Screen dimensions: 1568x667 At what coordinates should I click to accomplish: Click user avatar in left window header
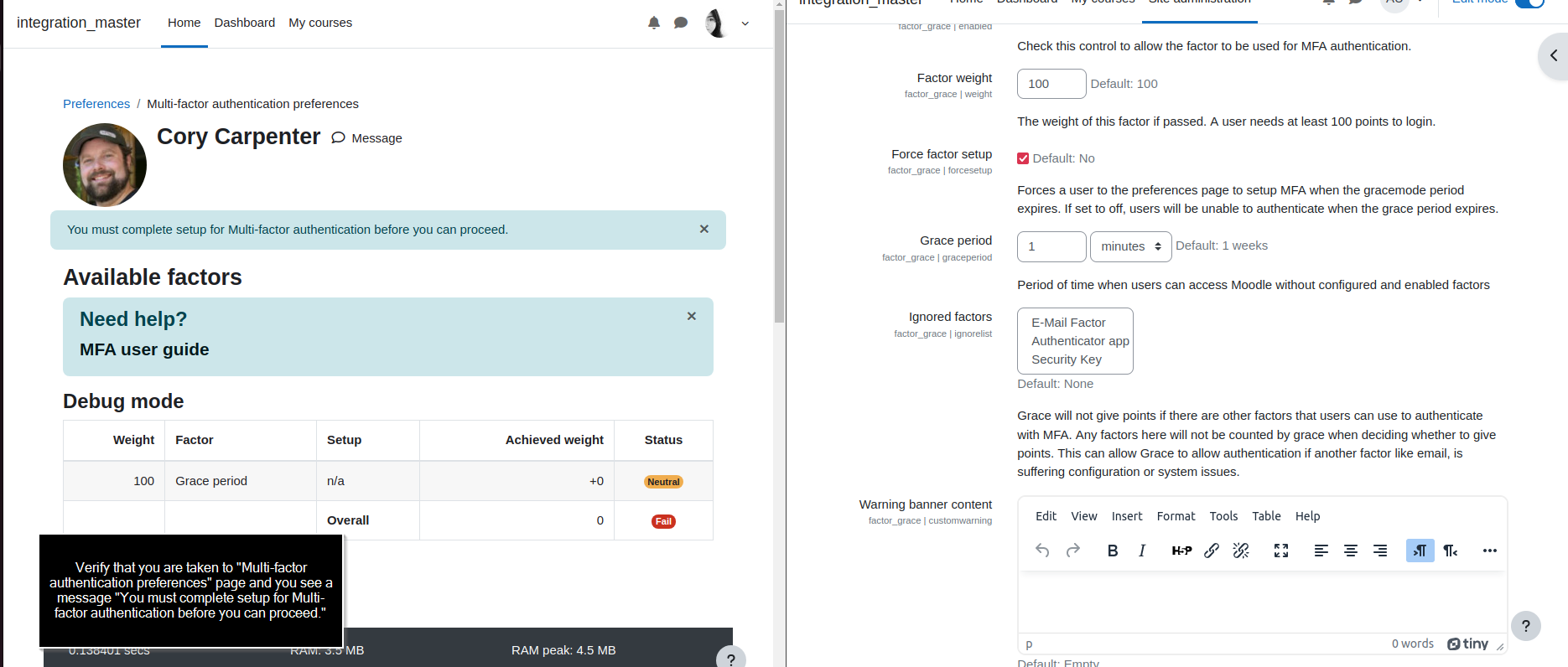coord(715,23)
